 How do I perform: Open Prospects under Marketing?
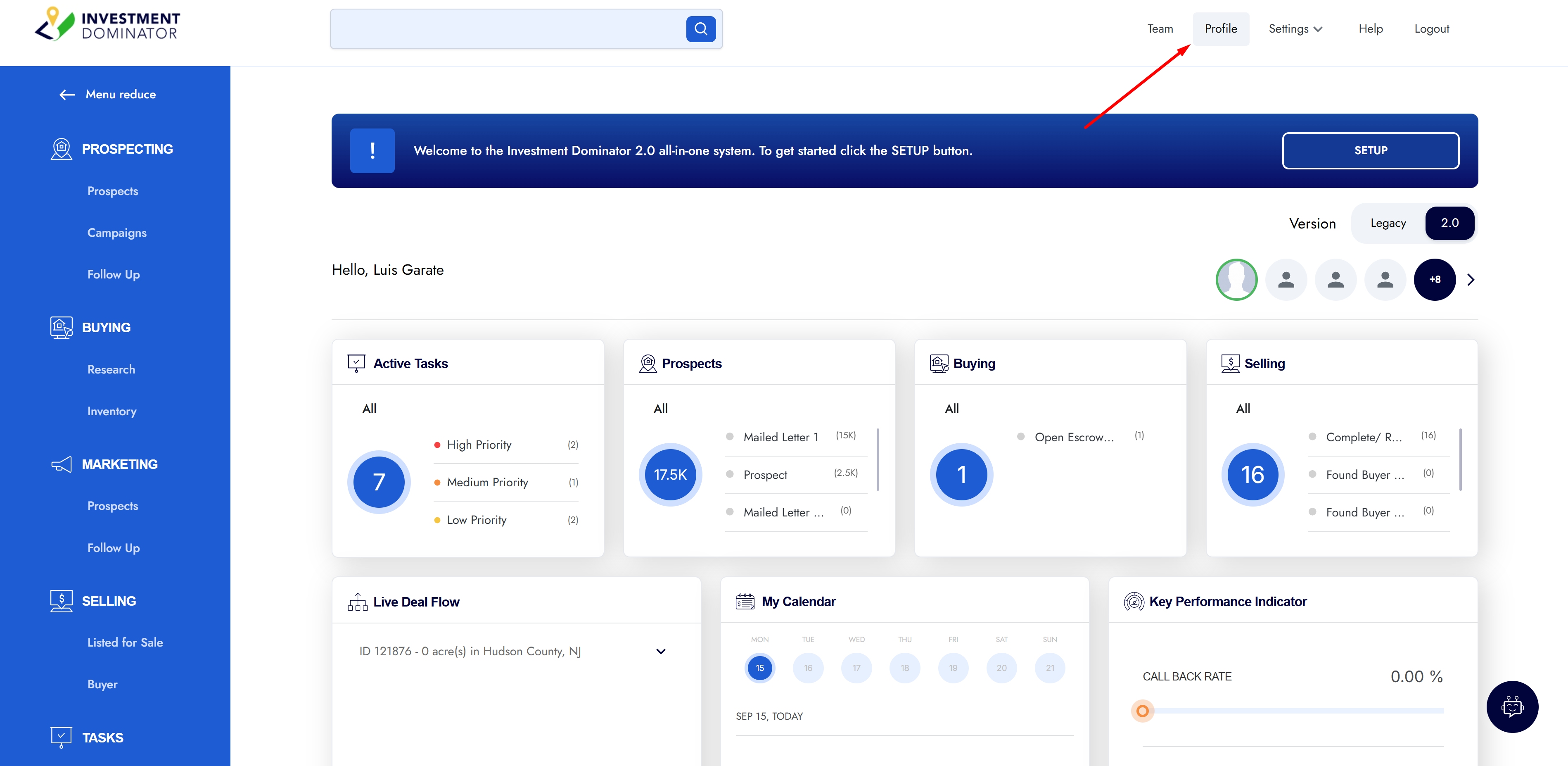(113, 506)
